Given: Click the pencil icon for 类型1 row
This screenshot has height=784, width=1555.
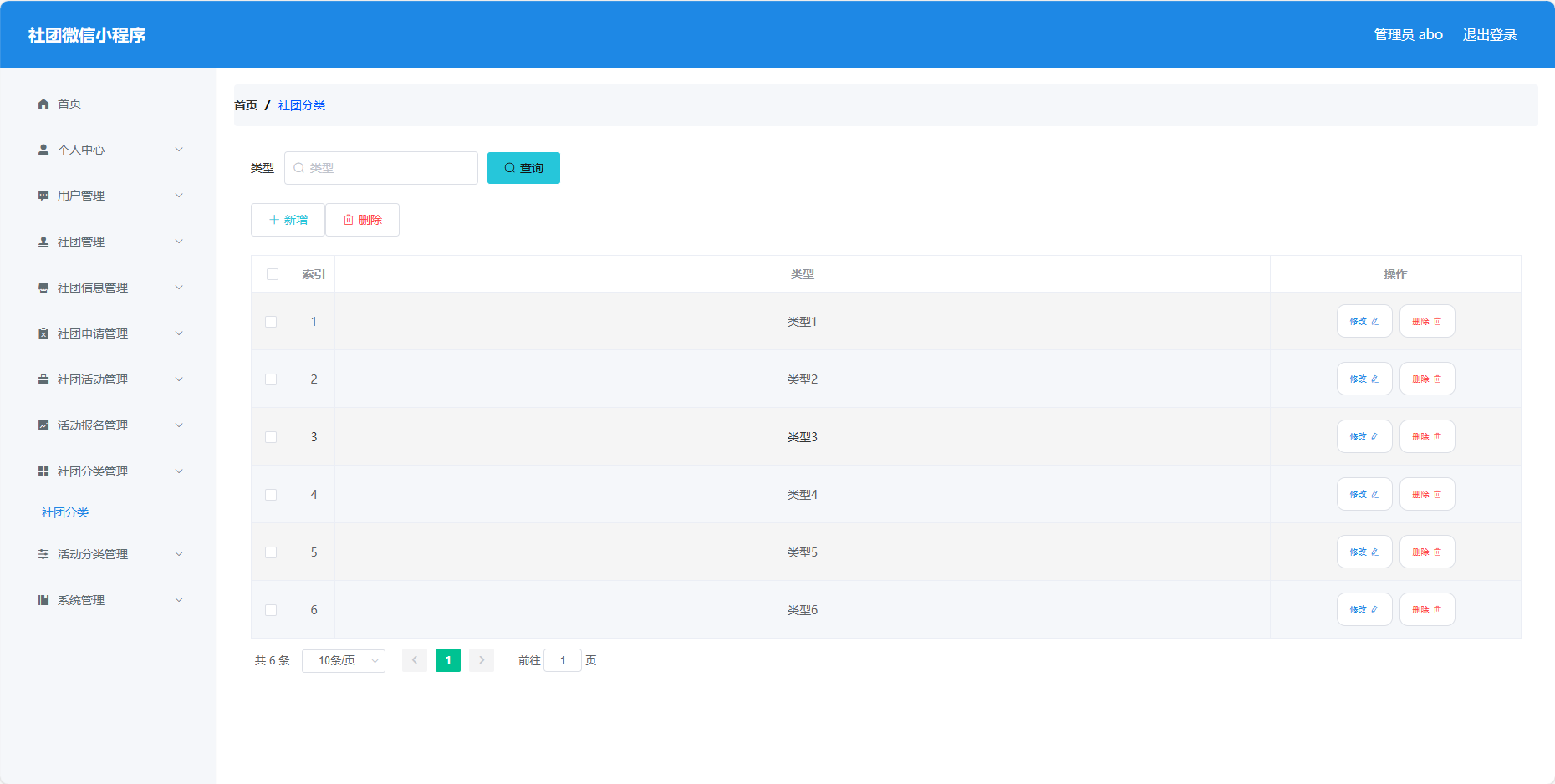Looking at the screenshot, I should click(x=1374, y=322).
